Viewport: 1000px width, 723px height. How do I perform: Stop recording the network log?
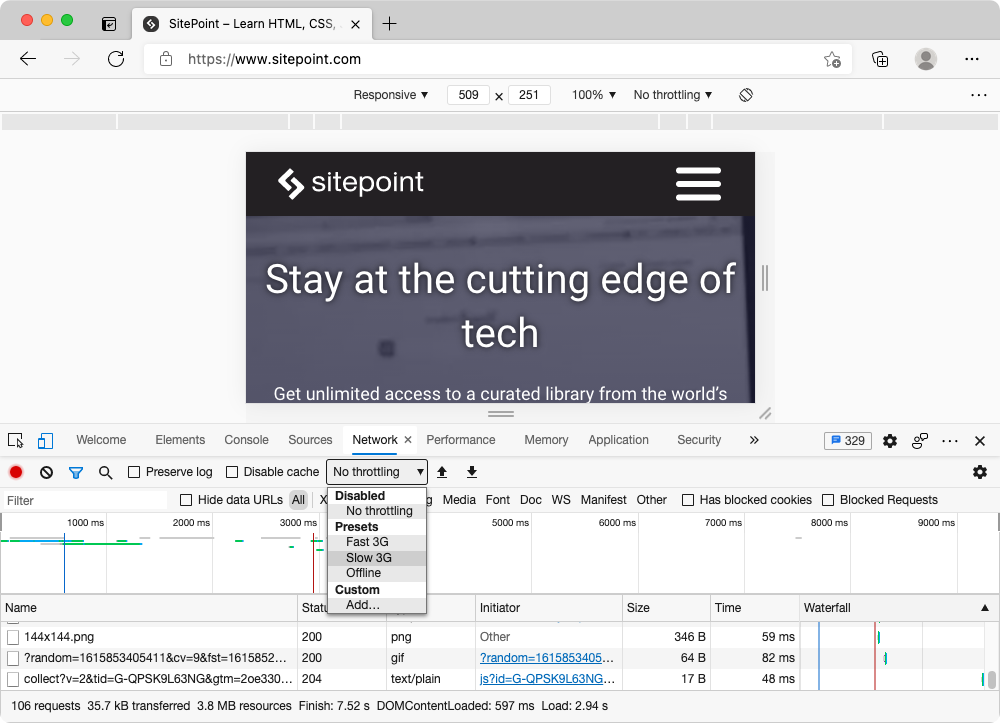15,471
